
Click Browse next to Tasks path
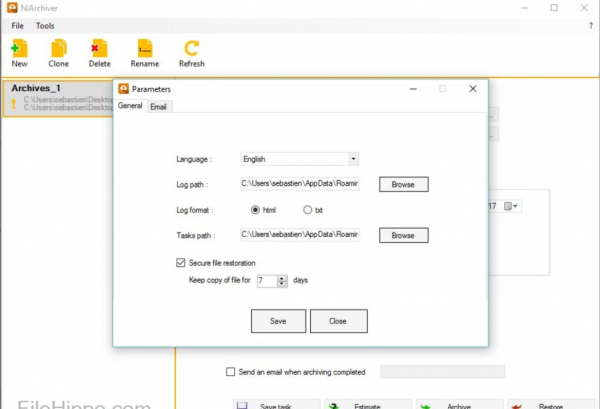tap(403, 235)
